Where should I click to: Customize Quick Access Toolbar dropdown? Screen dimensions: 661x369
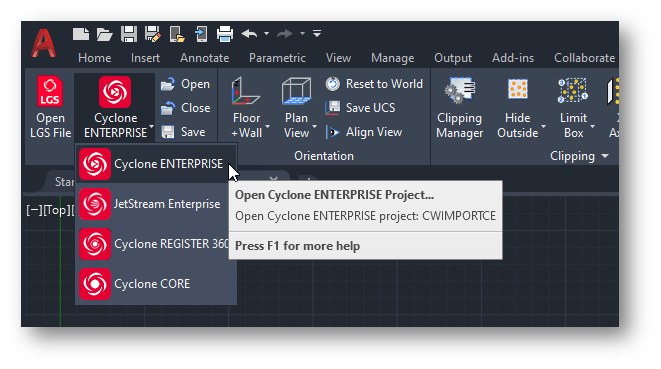point(317,33)
